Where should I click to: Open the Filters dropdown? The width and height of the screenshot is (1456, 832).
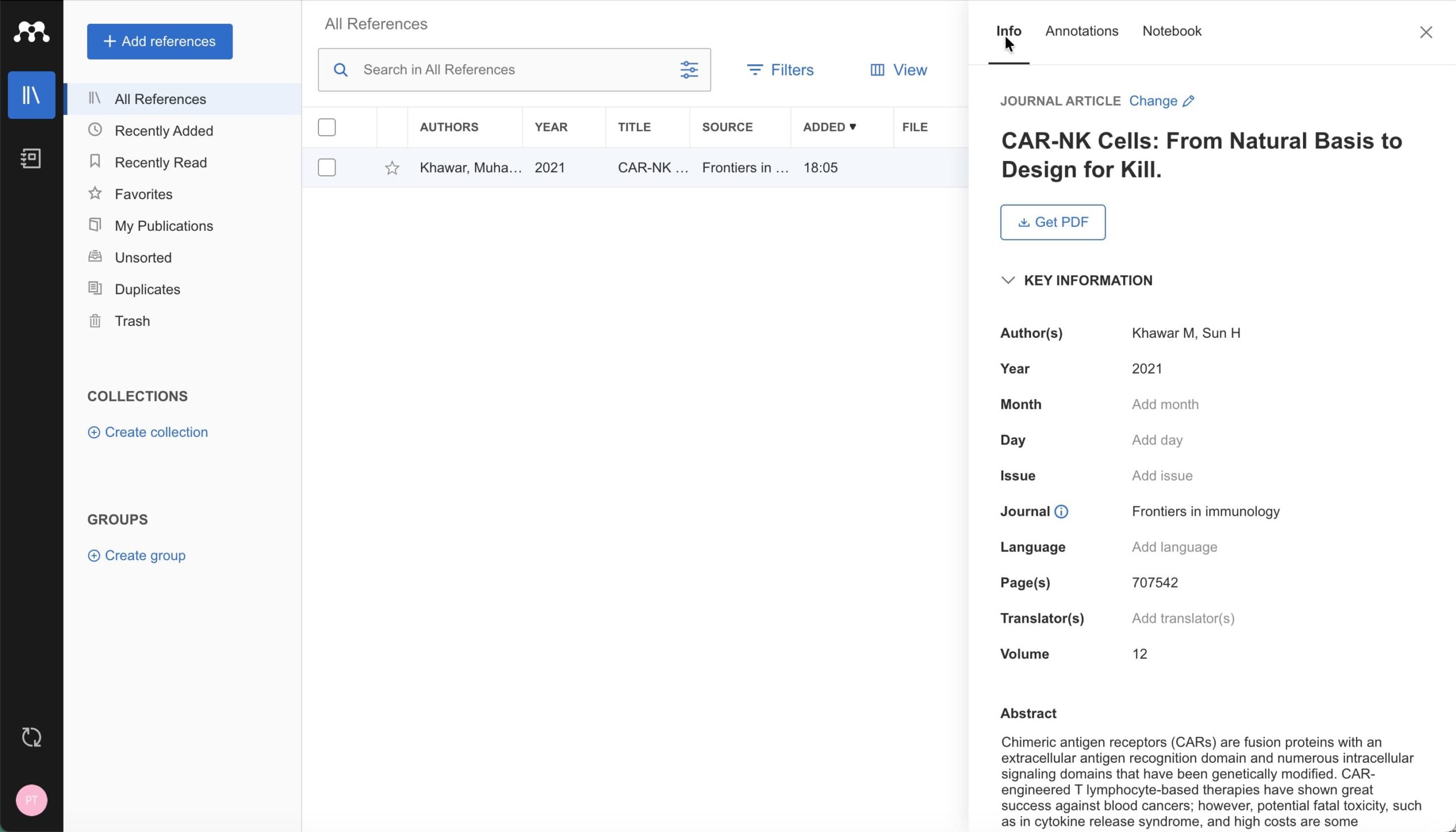tap(780, 70)
